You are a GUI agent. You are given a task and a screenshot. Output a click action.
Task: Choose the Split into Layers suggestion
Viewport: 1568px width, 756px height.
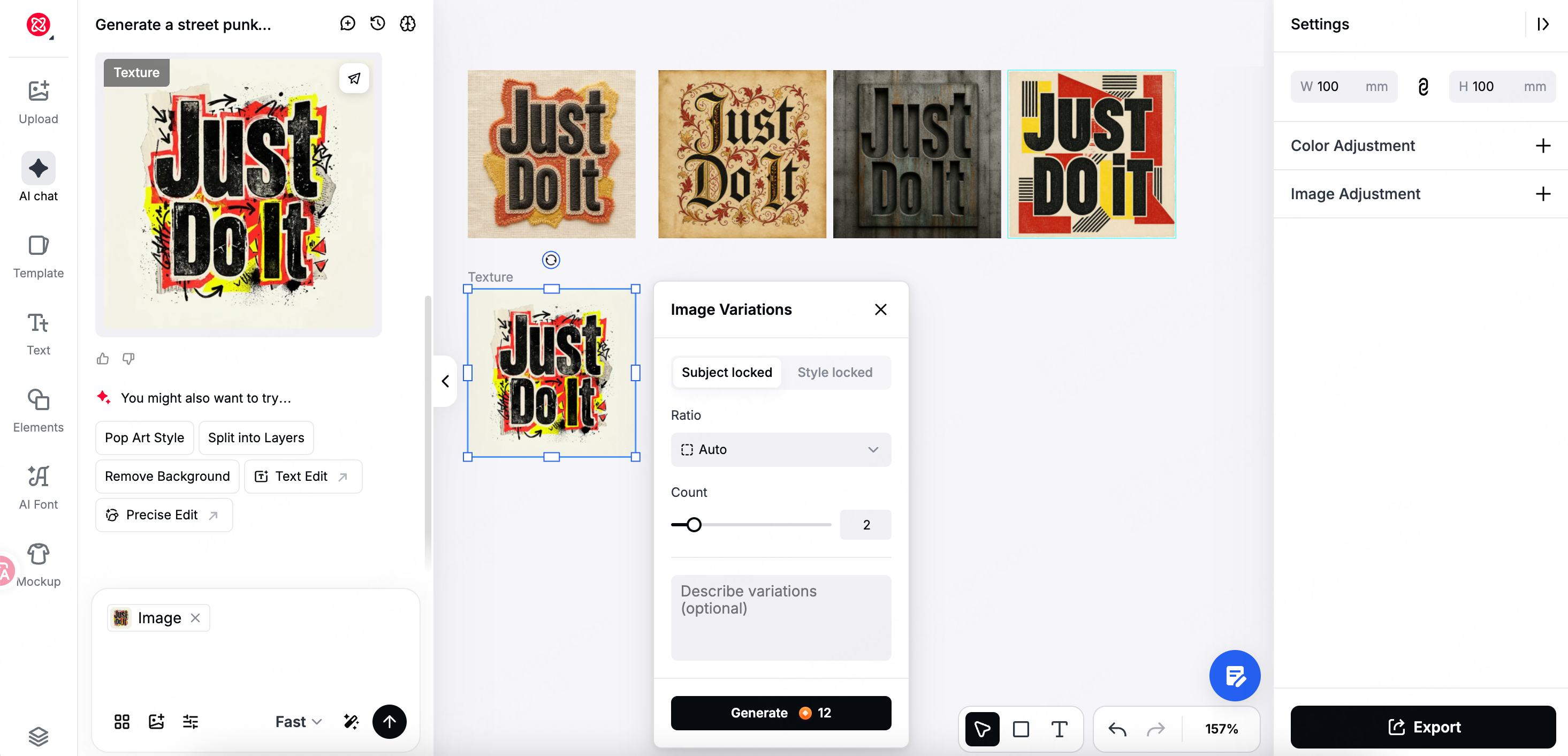tap(256, 437)
